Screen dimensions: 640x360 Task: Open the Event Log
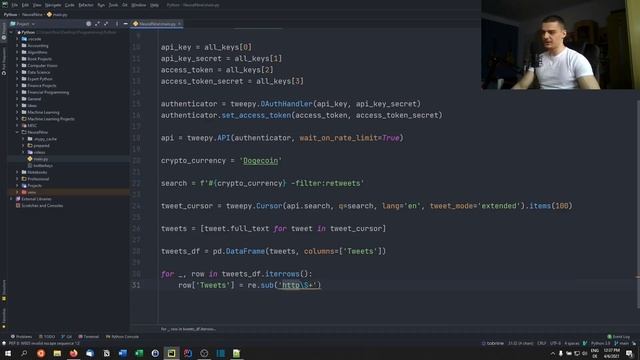(619, 337)
